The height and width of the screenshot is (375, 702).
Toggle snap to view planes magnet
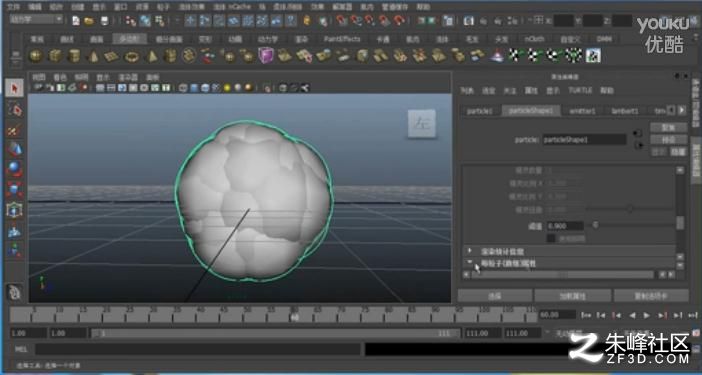pyautogui.click(x=384, y=21)
